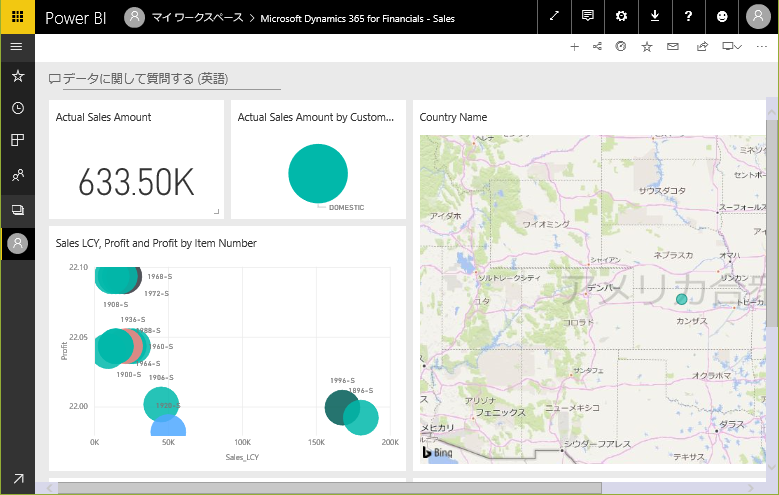The height and width of the screenshot is (495, 779).
Task: Subscribe via envelope icon
Action: click(673, 47)
